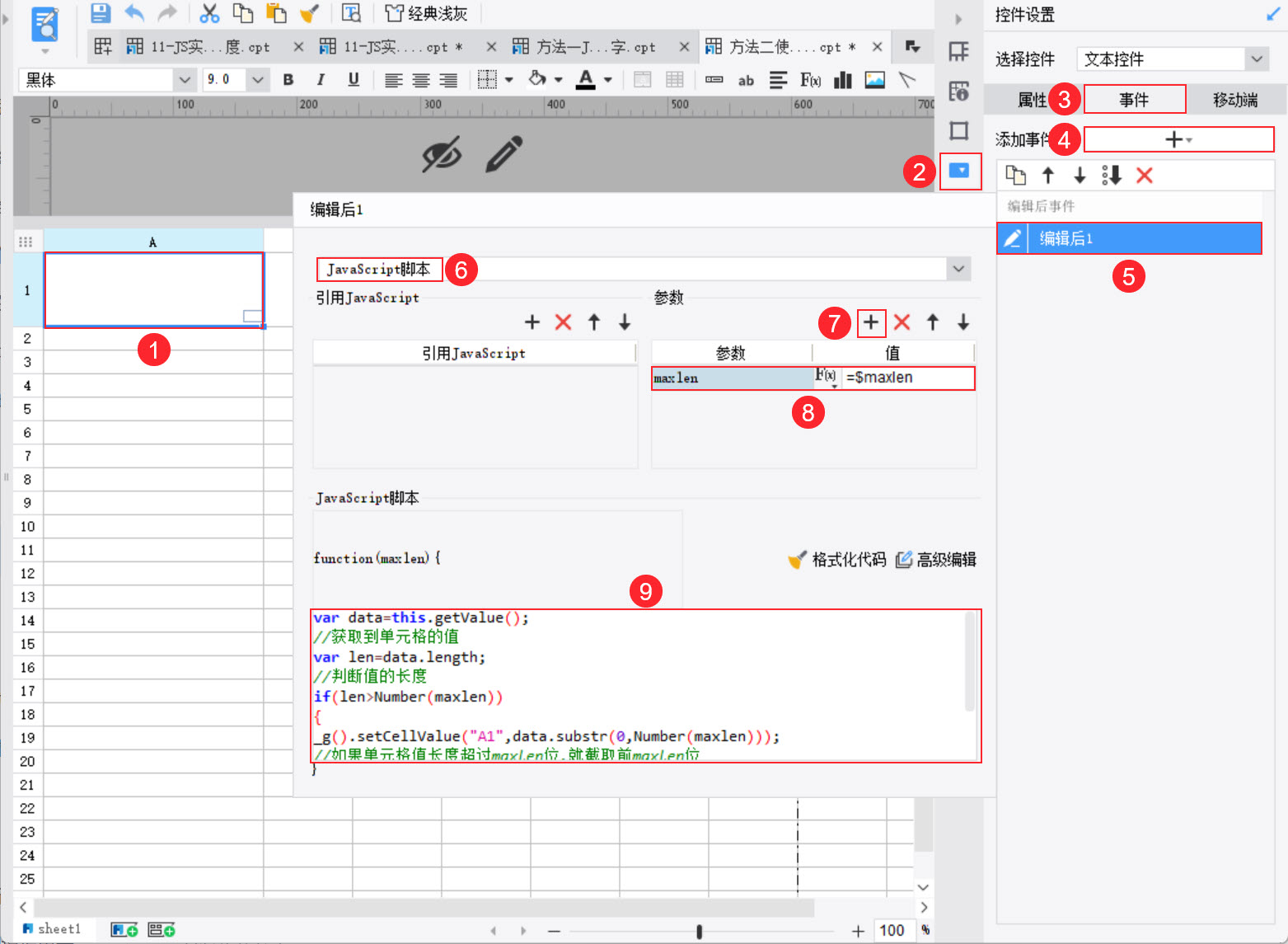
Task: Click row 10 header
Action: [x=28, y=526]
